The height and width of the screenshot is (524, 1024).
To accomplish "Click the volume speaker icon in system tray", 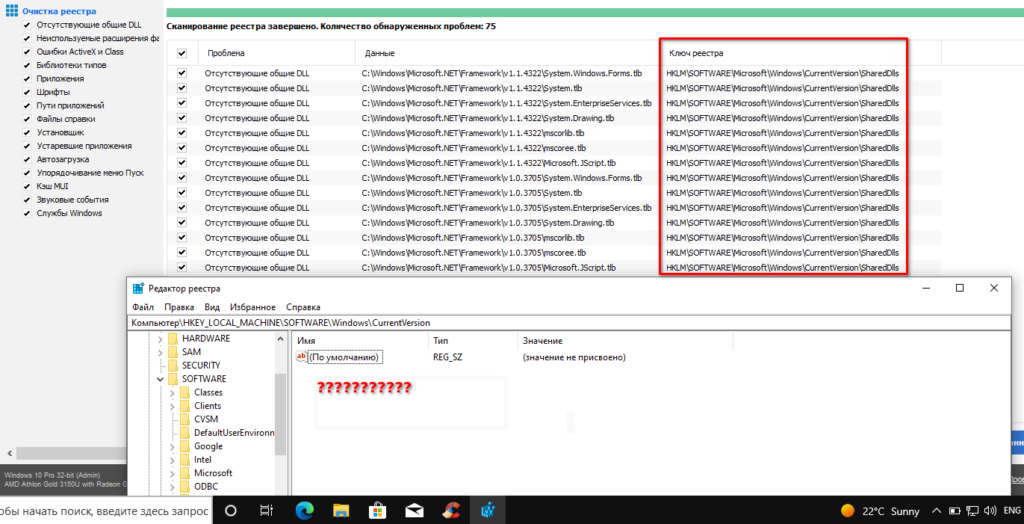I will 989,511.
